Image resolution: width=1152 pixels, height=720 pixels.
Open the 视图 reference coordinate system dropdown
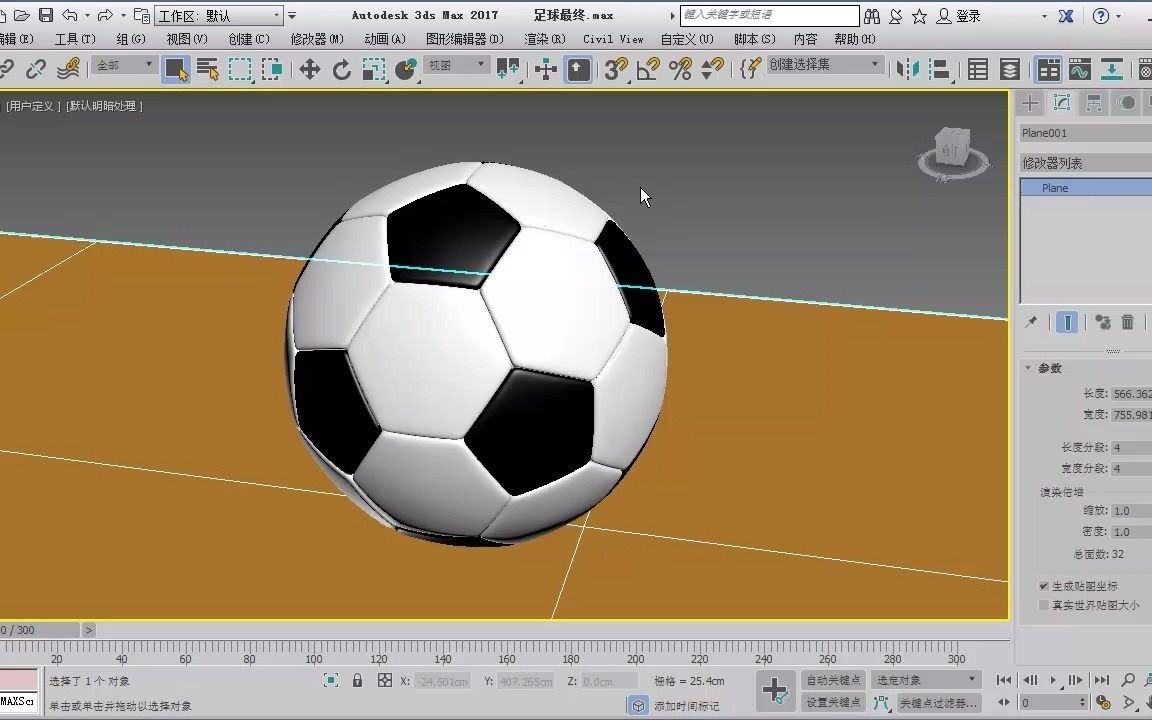(x=455, y=64)
